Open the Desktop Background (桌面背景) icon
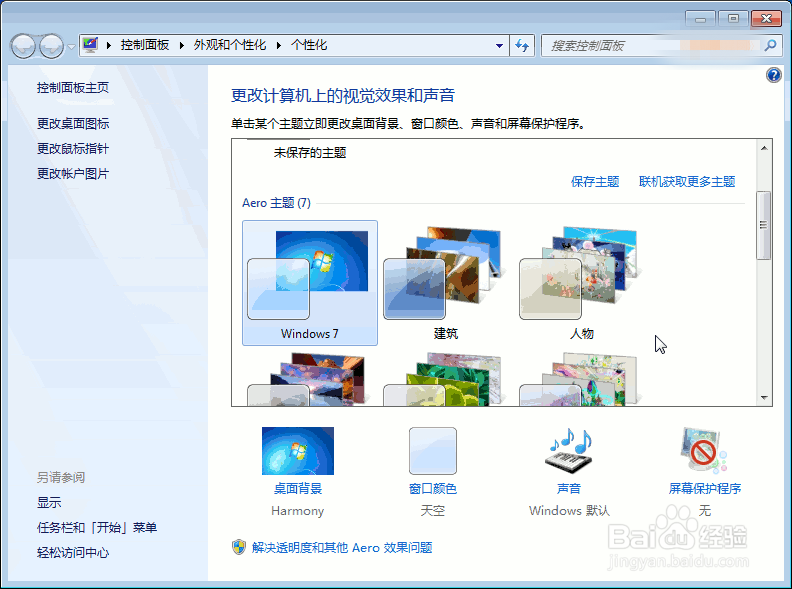 click(x=298, y=451)
